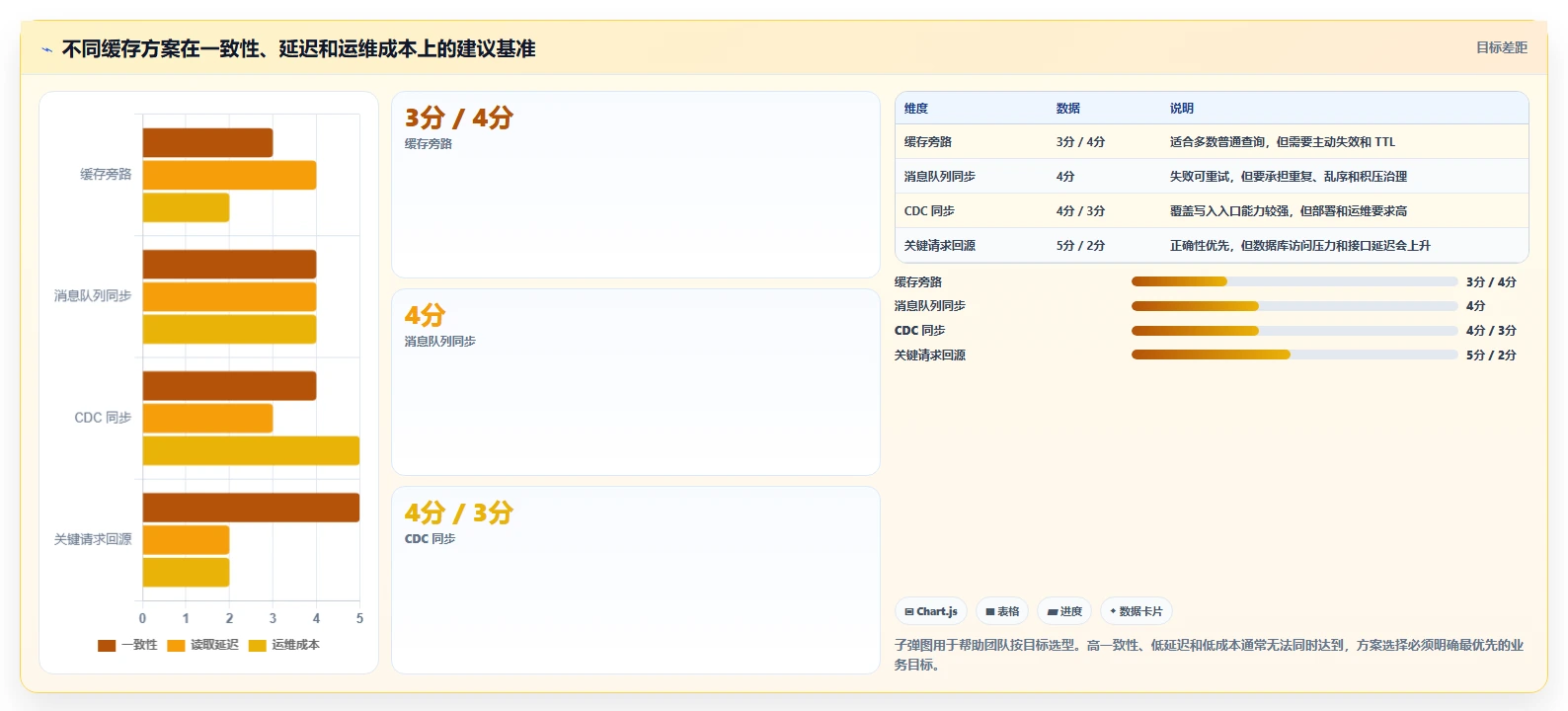This screenshot has width=1568, height=711.
Task: Click the description mentioning 主动失效和 TTL
Action: coord(1283,142)
